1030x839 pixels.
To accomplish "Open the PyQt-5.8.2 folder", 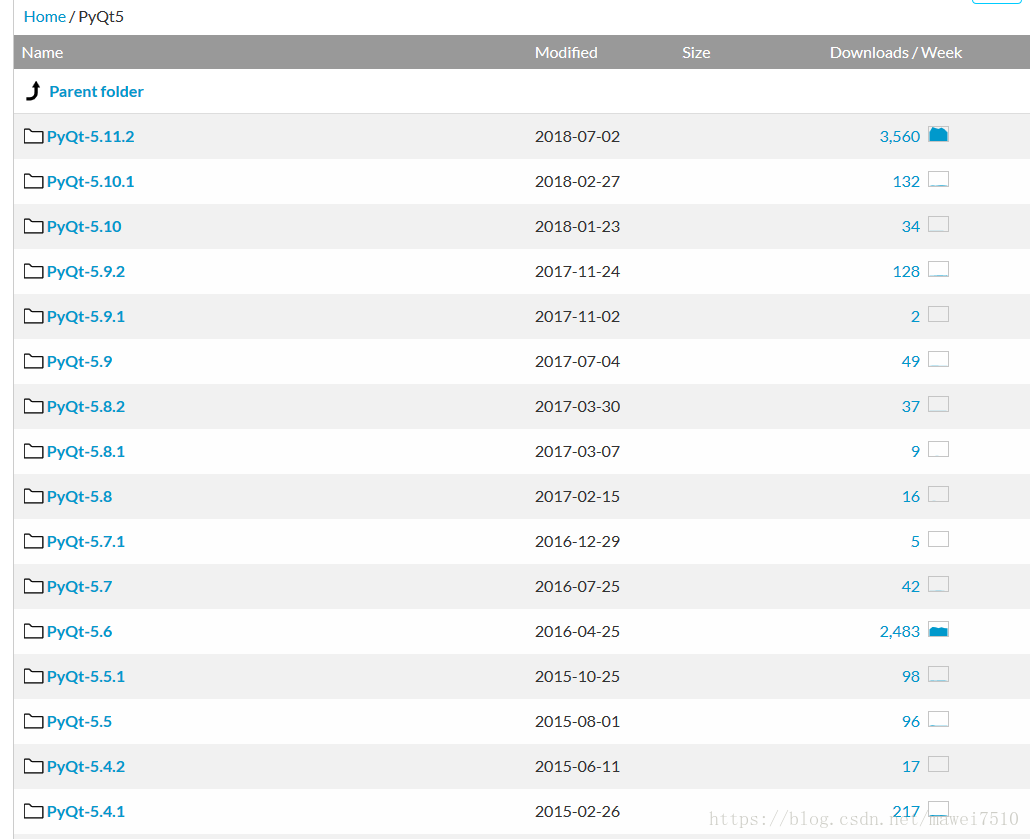I will 86,407.
